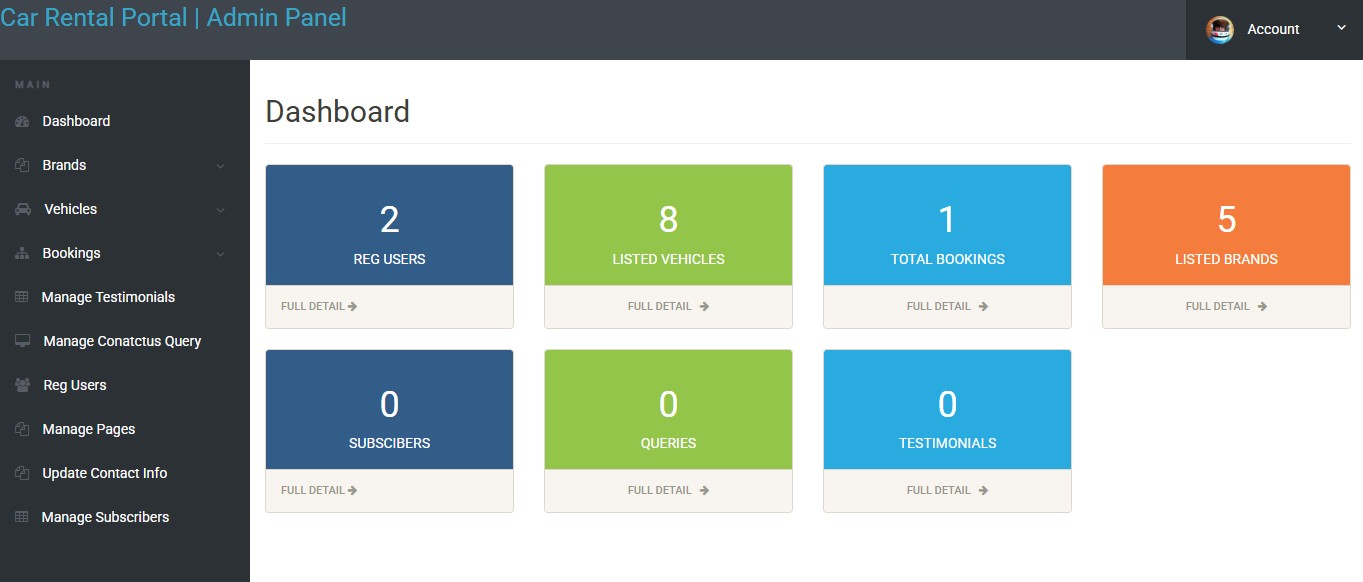Image resolution: width=1363 pixels, height=582 pixels.
Task: Click the Testimonials count card
Action: (947, 409)
